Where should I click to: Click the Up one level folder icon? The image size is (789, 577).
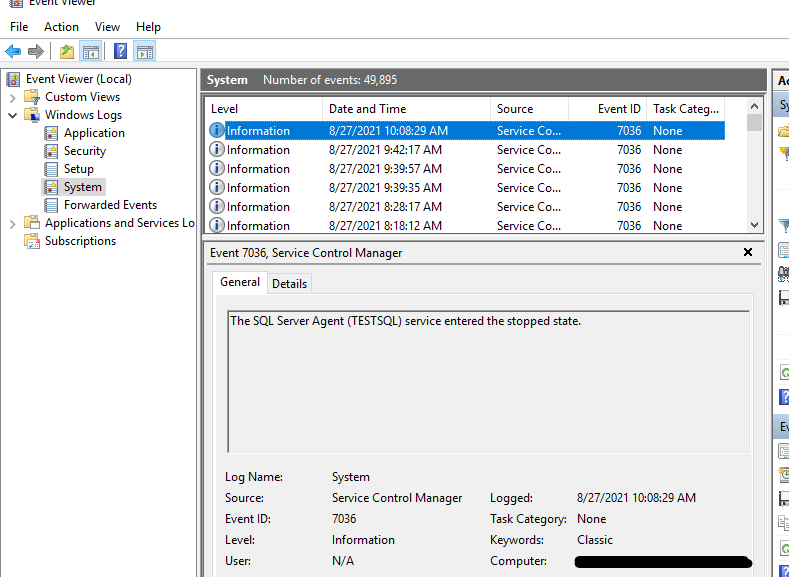(x=66, y=51)
